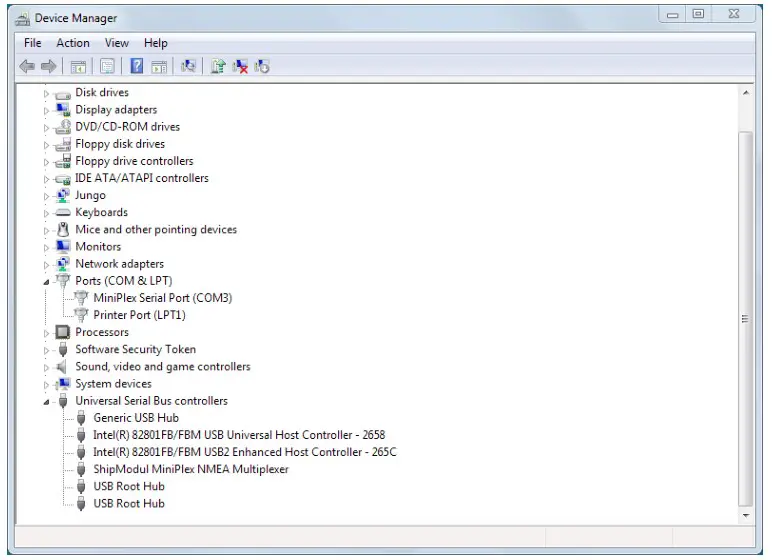The image size is (772, 560).
Task: Click the vertical scrollbar down arrow
Action: 746,516
